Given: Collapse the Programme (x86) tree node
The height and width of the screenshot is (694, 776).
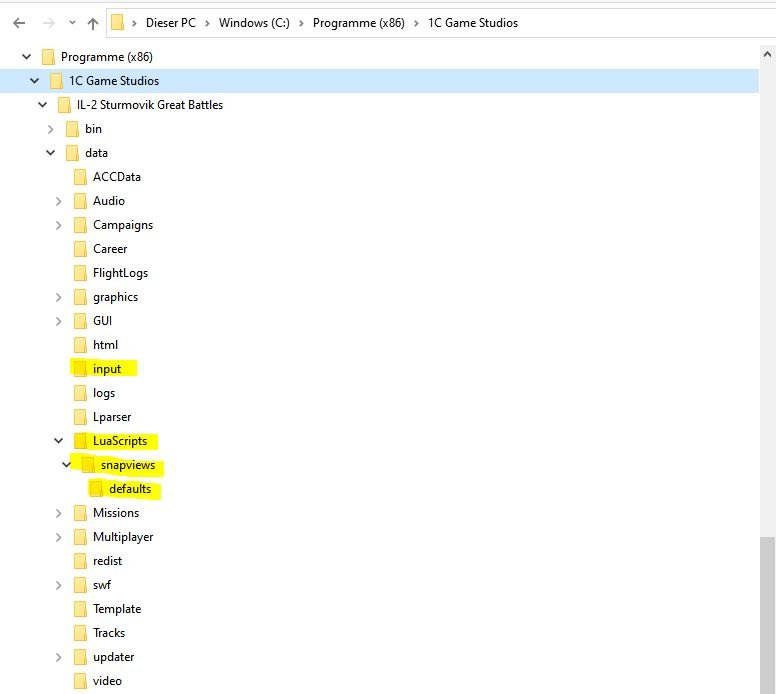Looking at the screenshot, I should click(27, 57).
